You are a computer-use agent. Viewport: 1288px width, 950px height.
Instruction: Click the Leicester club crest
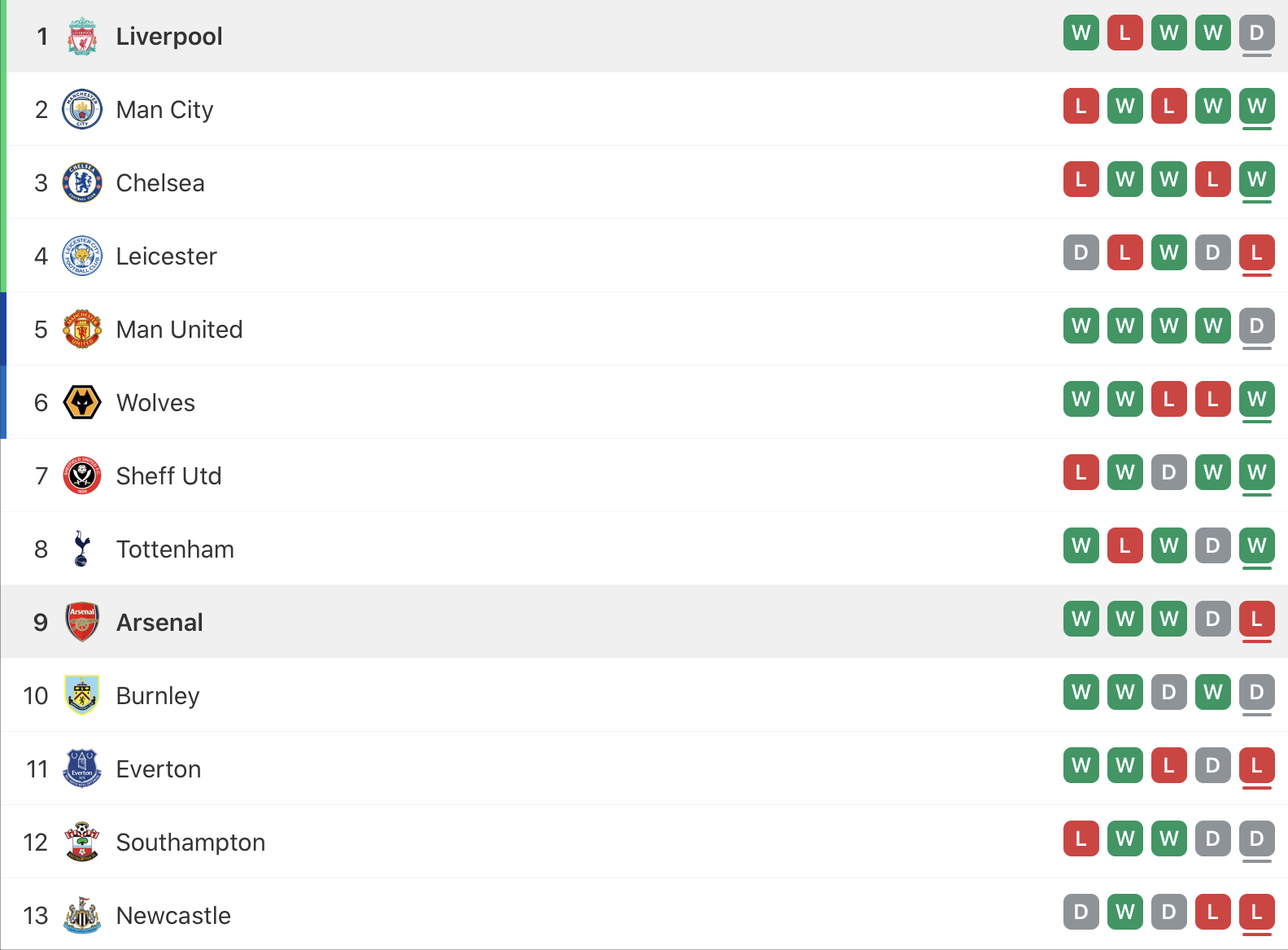click(82, 256)
